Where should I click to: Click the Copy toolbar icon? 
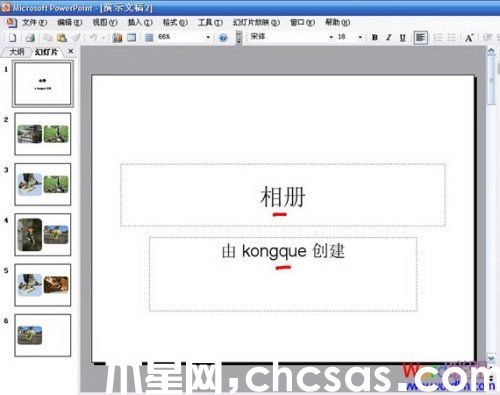[x=48, y=37]
